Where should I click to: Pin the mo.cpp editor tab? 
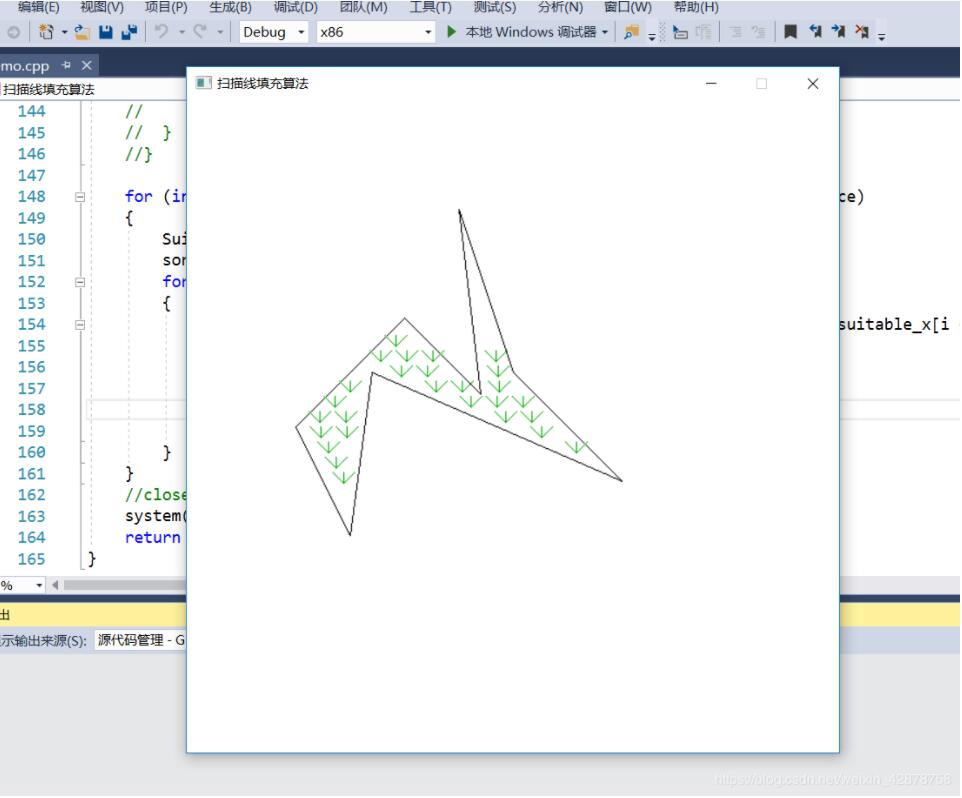pos(67,65)
